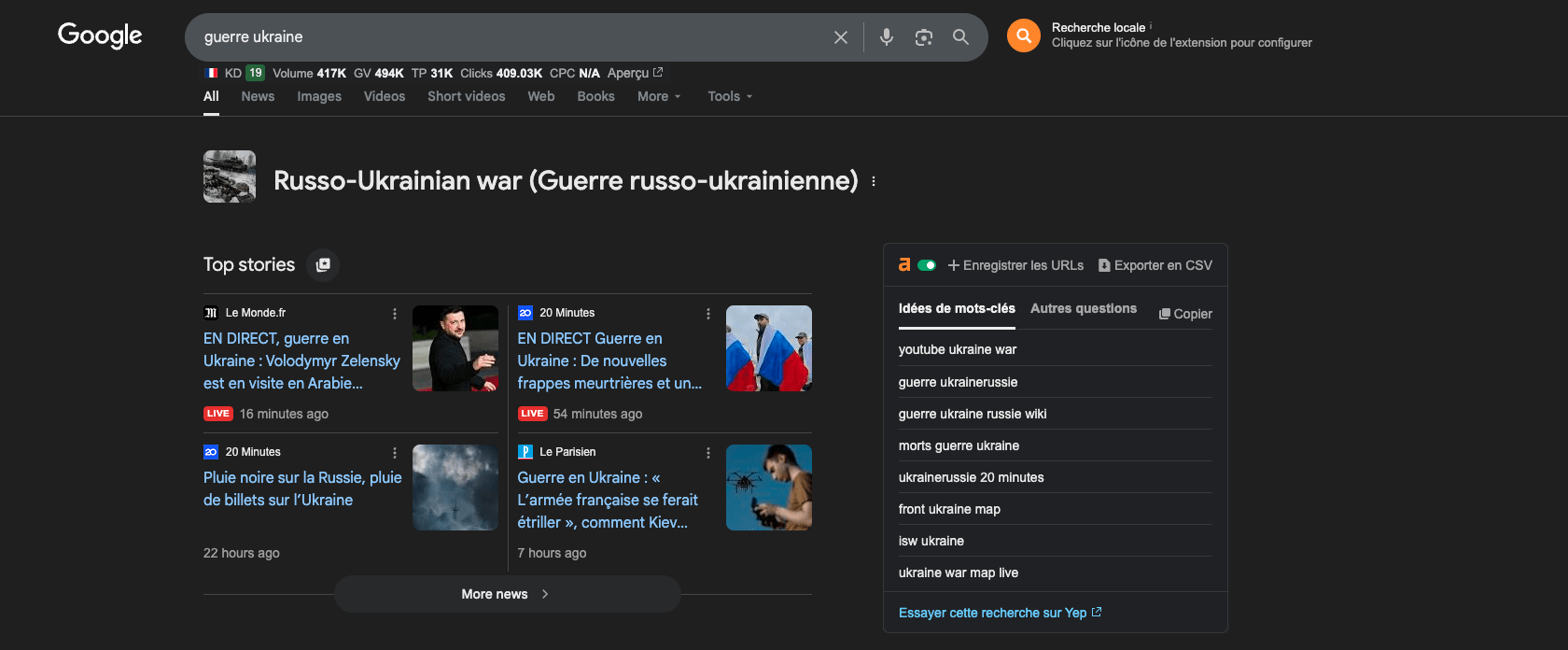Click the magnifying glass search icon

click(960, 36)
